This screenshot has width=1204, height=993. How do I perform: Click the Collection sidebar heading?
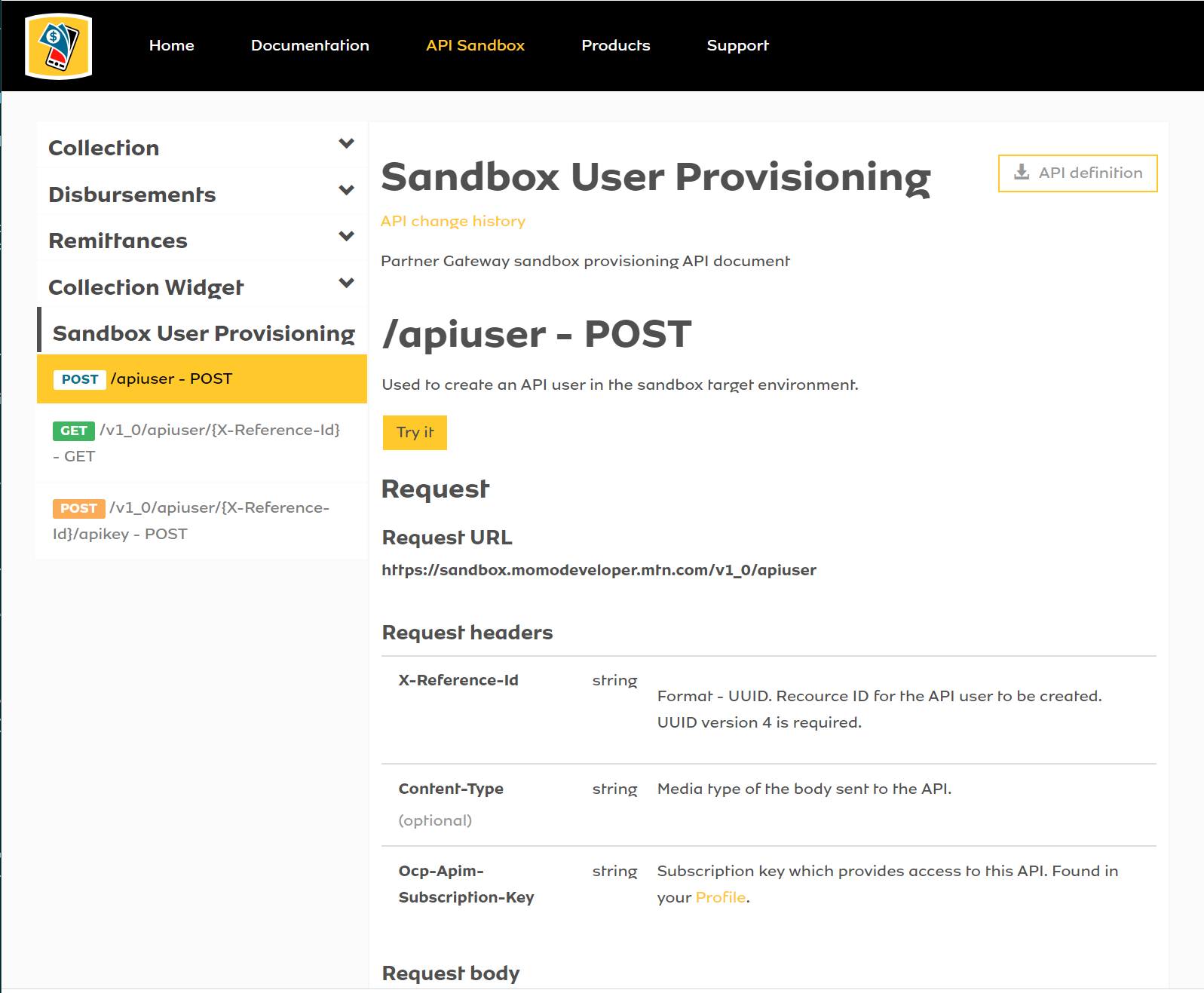[x=104, y=148]
